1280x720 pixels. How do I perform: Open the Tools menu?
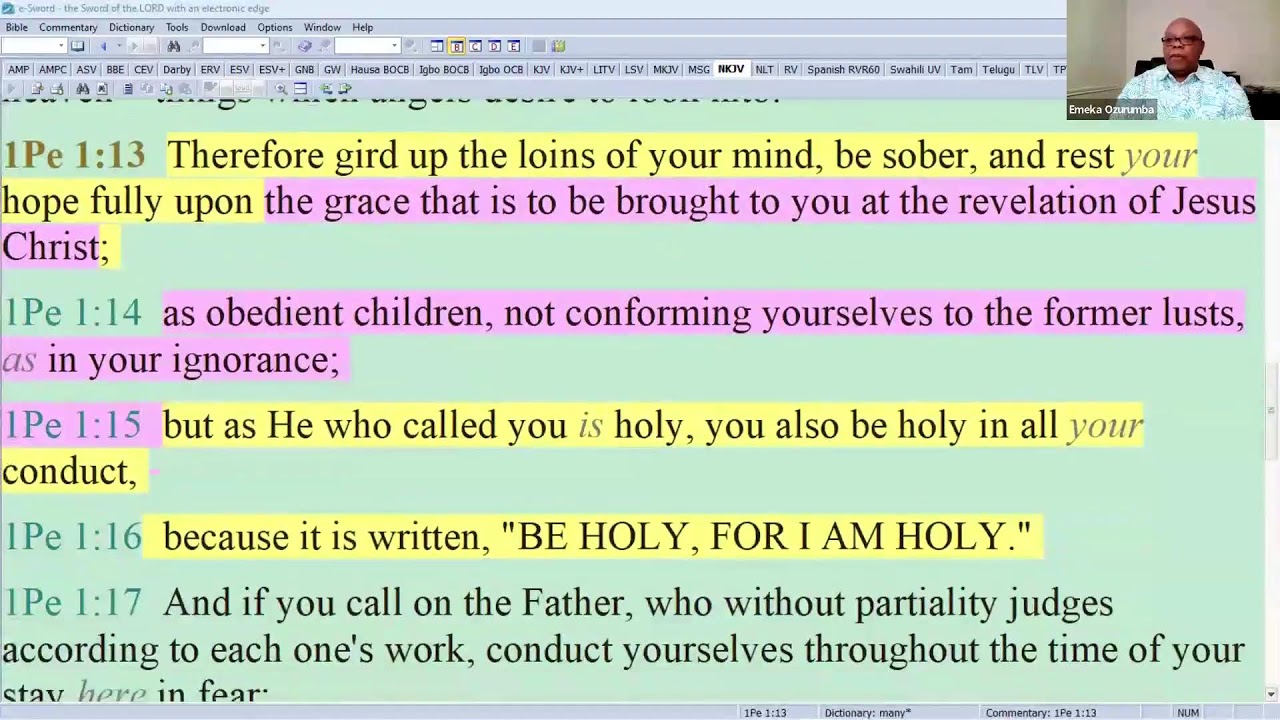tap(177, 27)
